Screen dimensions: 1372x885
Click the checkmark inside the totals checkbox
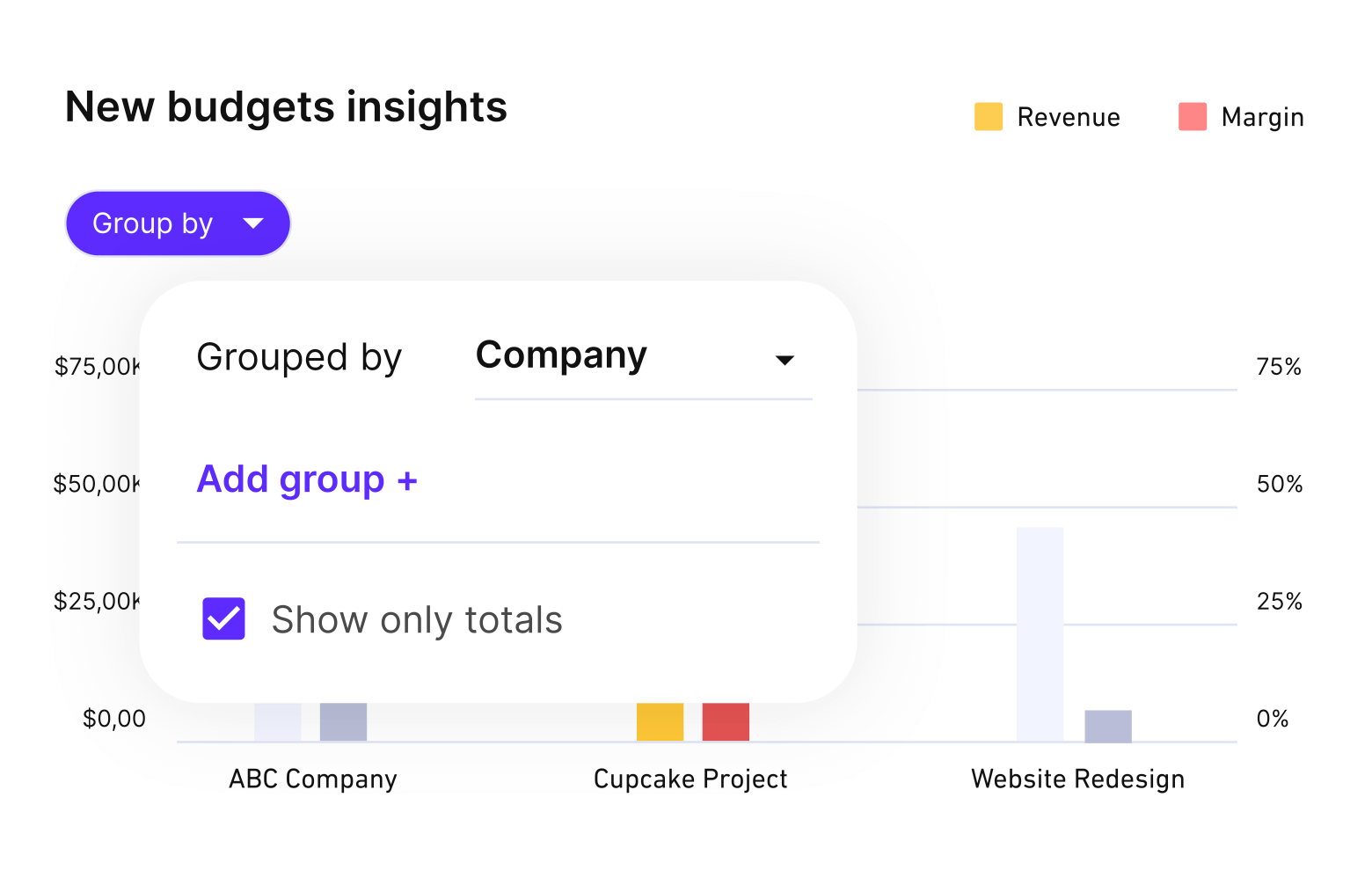point(223,618)
